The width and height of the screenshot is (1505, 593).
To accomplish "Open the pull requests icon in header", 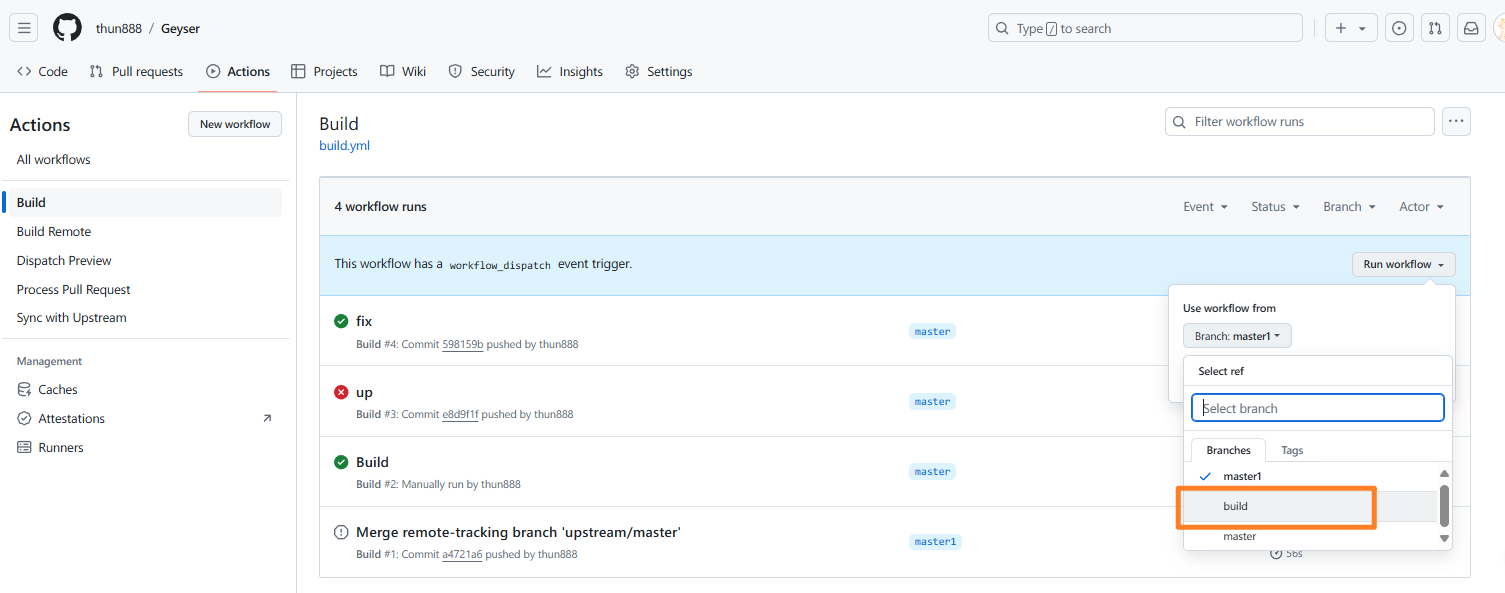I will 1435,28.
